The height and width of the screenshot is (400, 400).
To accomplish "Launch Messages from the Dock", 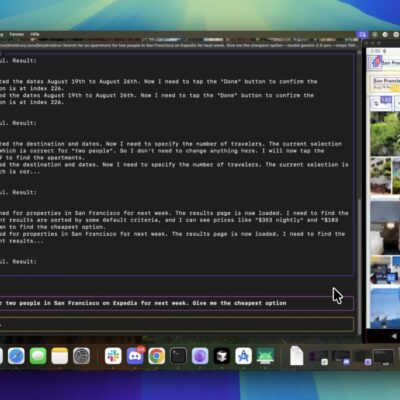I will [38, 356].
